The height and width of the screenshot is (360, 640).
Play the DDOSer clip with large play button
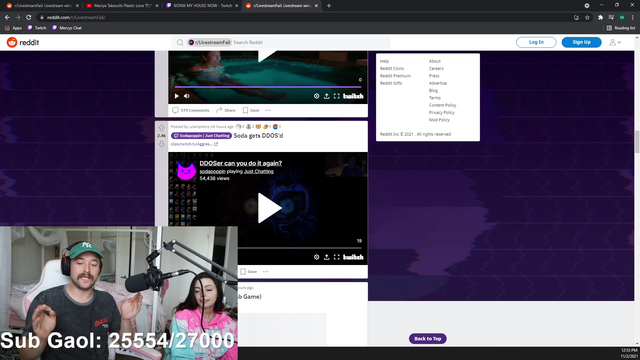click(x=269, y=208)
